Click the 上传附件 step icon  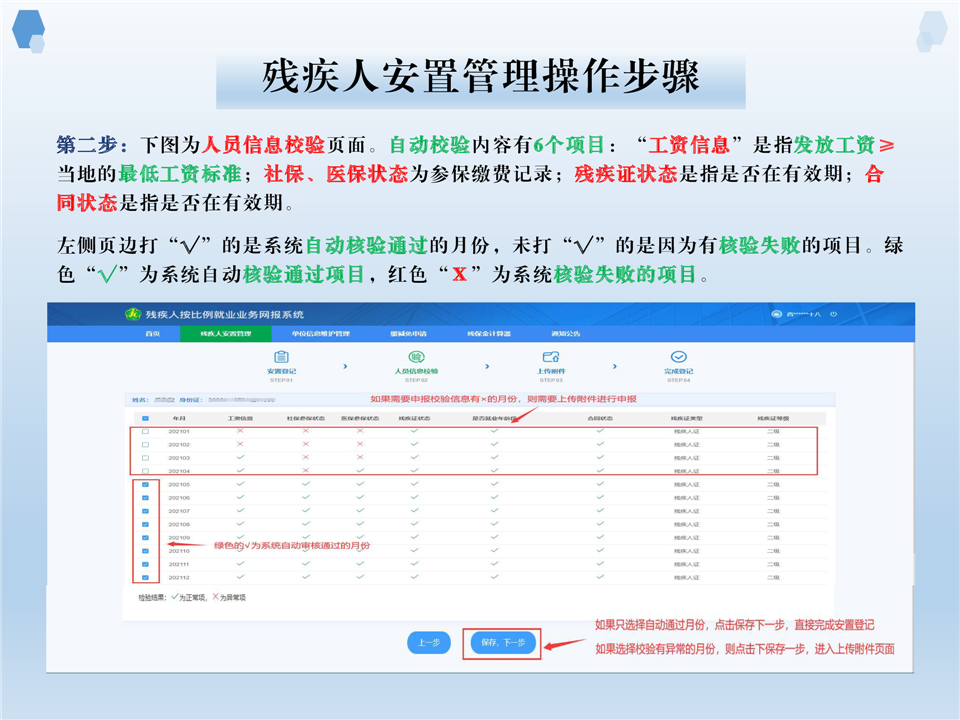[x=550, y=357]
